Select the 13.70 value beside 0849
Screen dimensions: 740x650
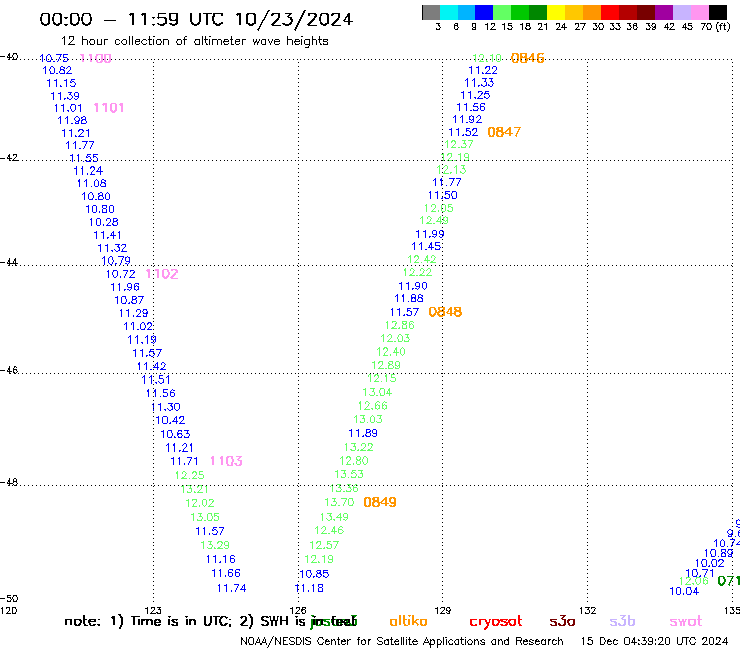point(339,502)
